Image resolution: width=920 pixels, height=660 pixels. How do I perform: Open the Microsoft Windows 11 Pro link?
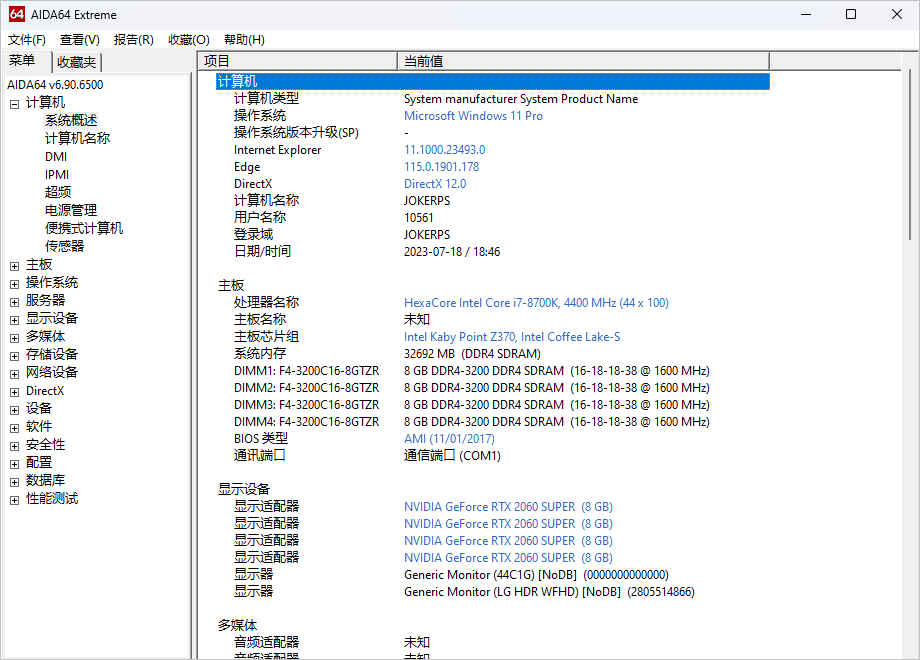point(473,116)
